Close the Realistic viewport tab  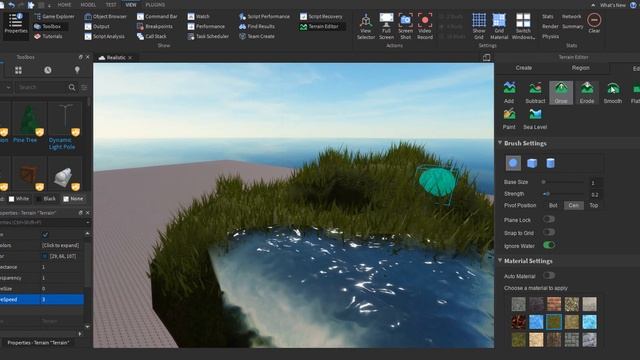pos(130,58)
